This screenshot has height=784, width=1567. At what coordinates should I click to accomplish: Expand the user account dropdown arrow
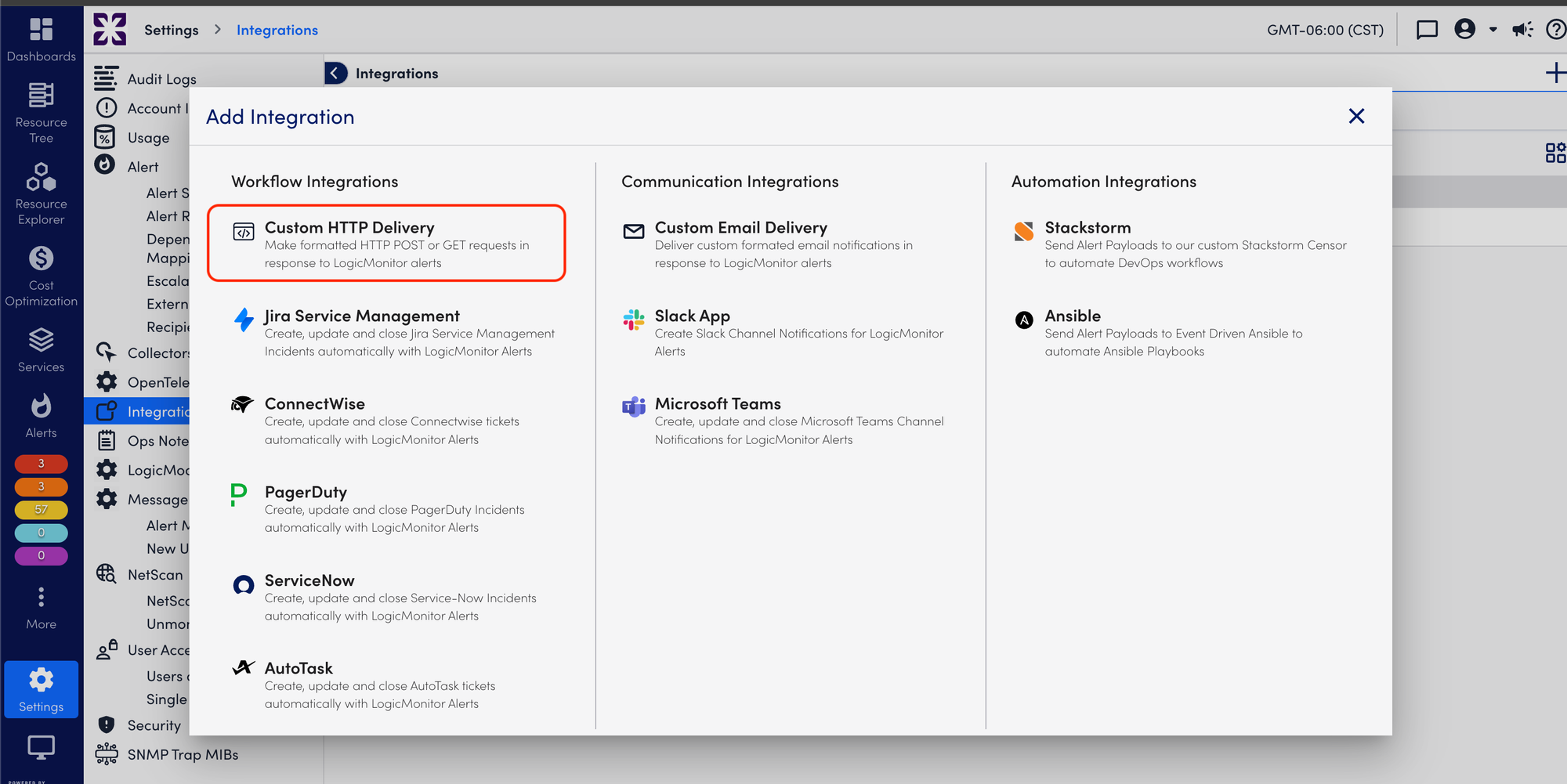click(1493, 30)
